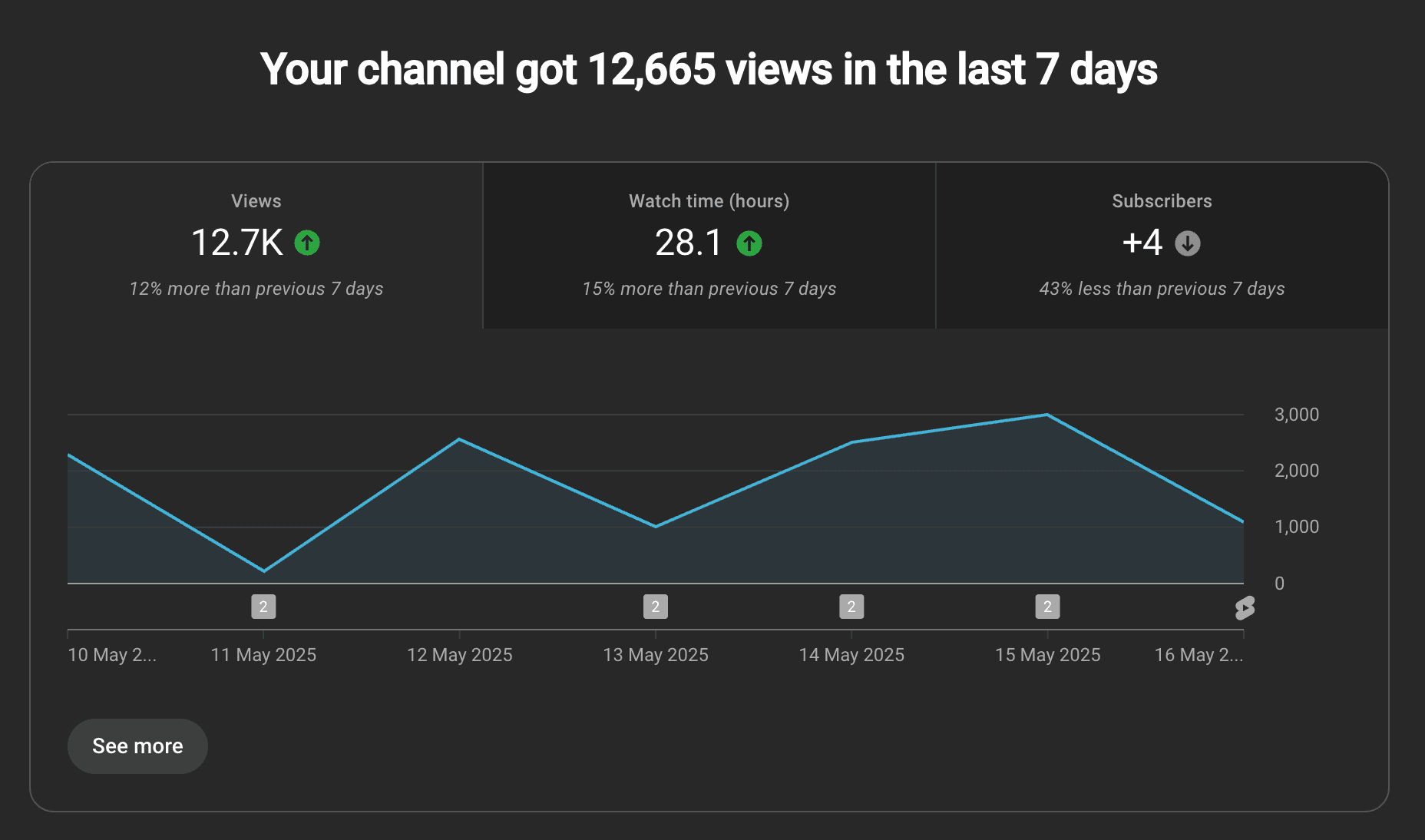The width and height of the screenshot is (1425, 840).
Task: Click the 3,000 y-axis label
Action: click(1297, 415)
